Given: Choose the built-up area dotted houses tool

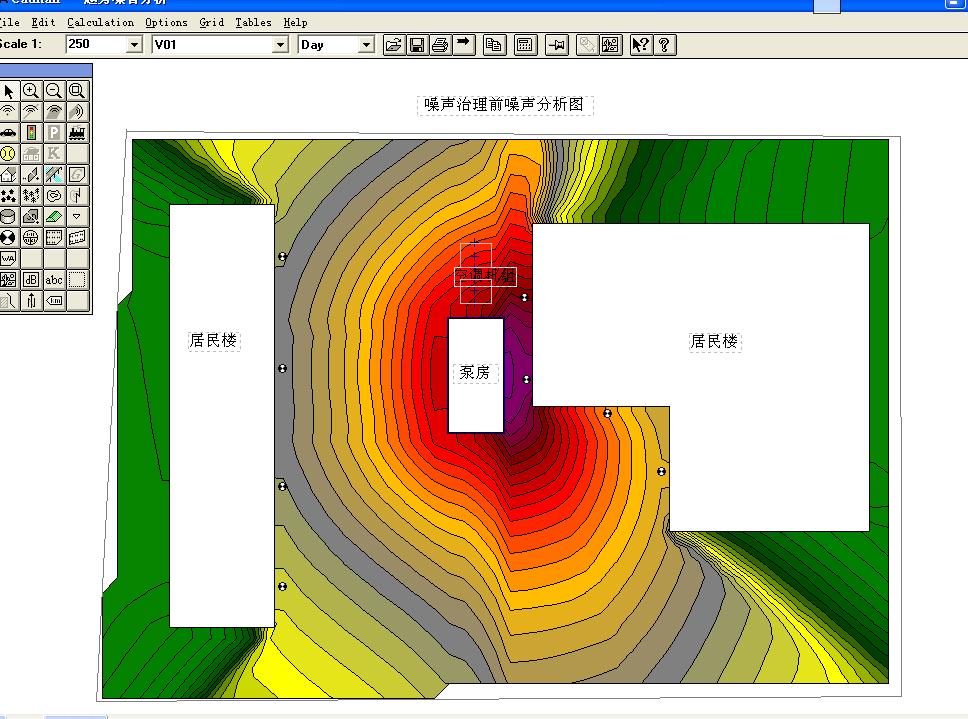Looking at the screenshot, I should point(9,196).
